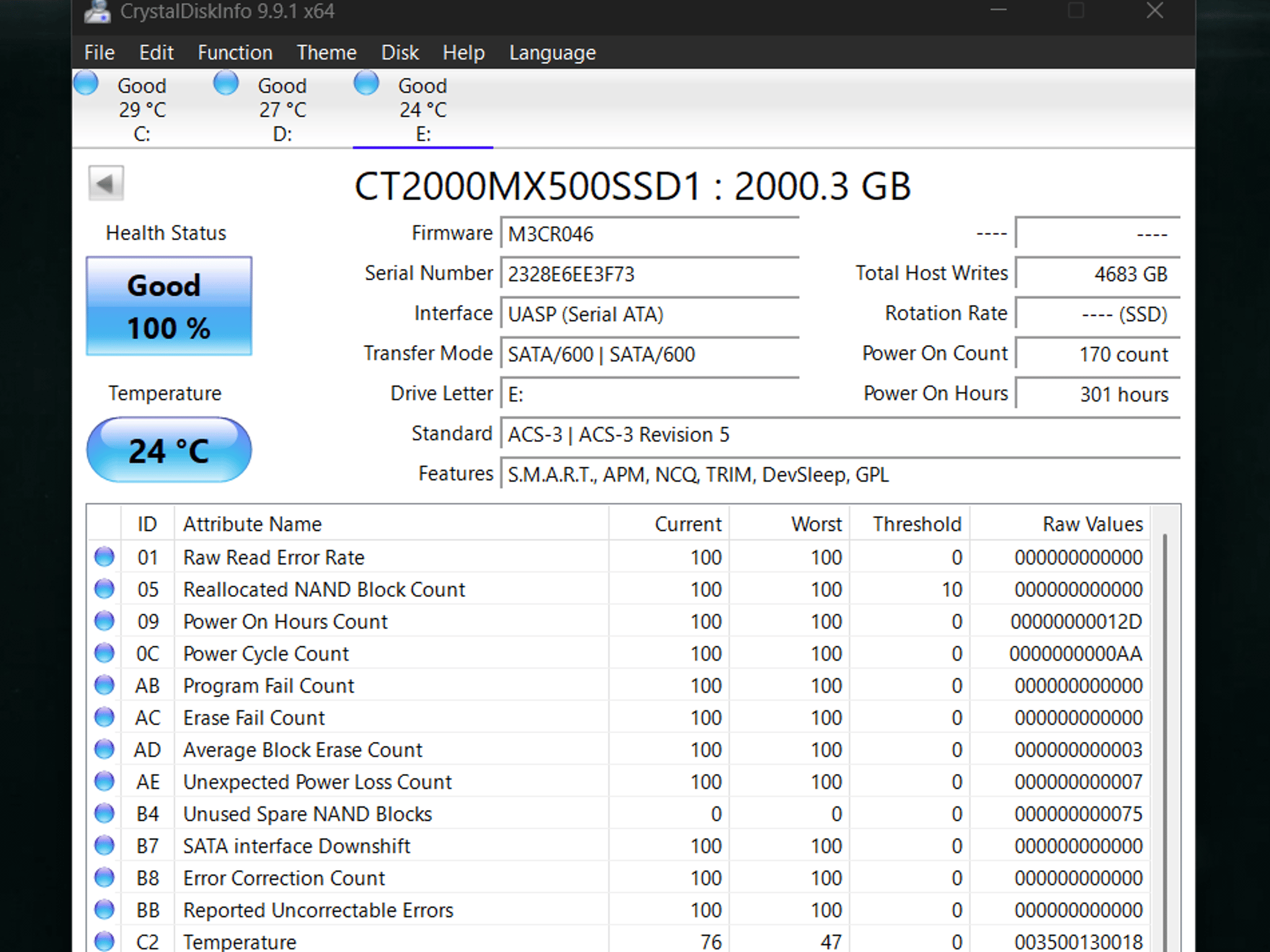Click the Firmware field M3CR046

tap(650, 234)
